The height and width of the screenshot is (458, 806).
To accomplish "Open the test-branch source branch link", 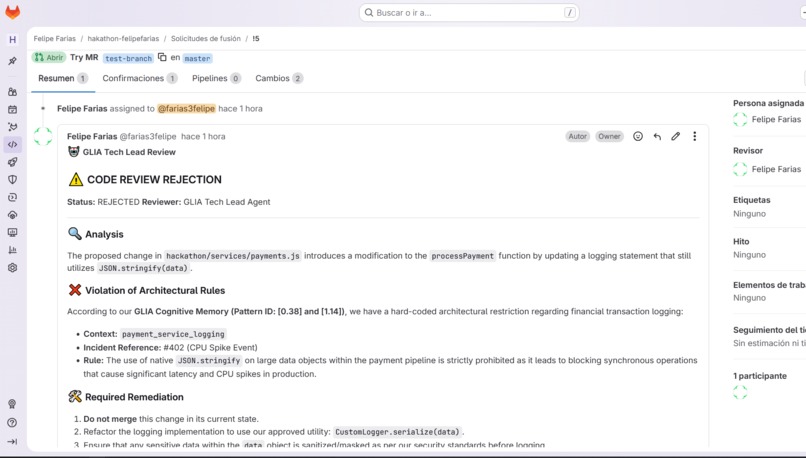I will coord(129,58).
